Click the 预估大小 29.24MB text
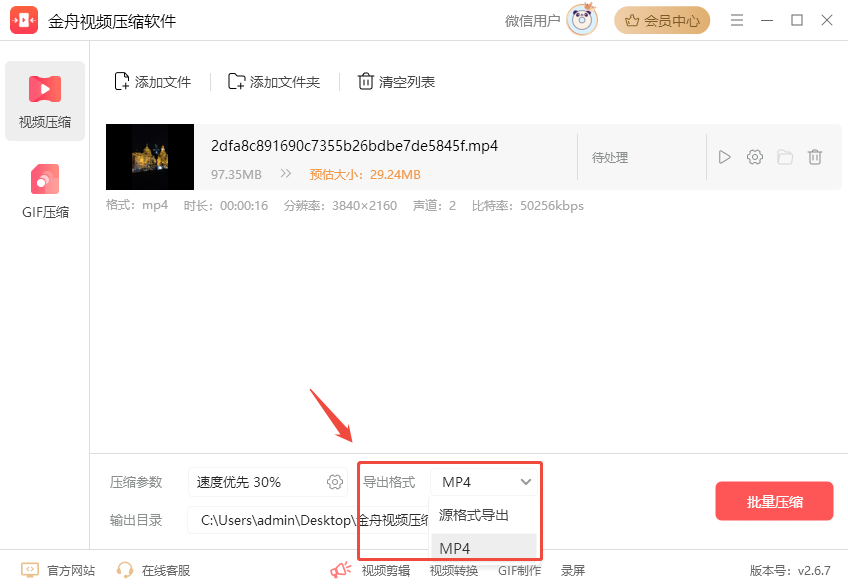Viewport: 848px width, 588px height. click(x=365, y=175)
